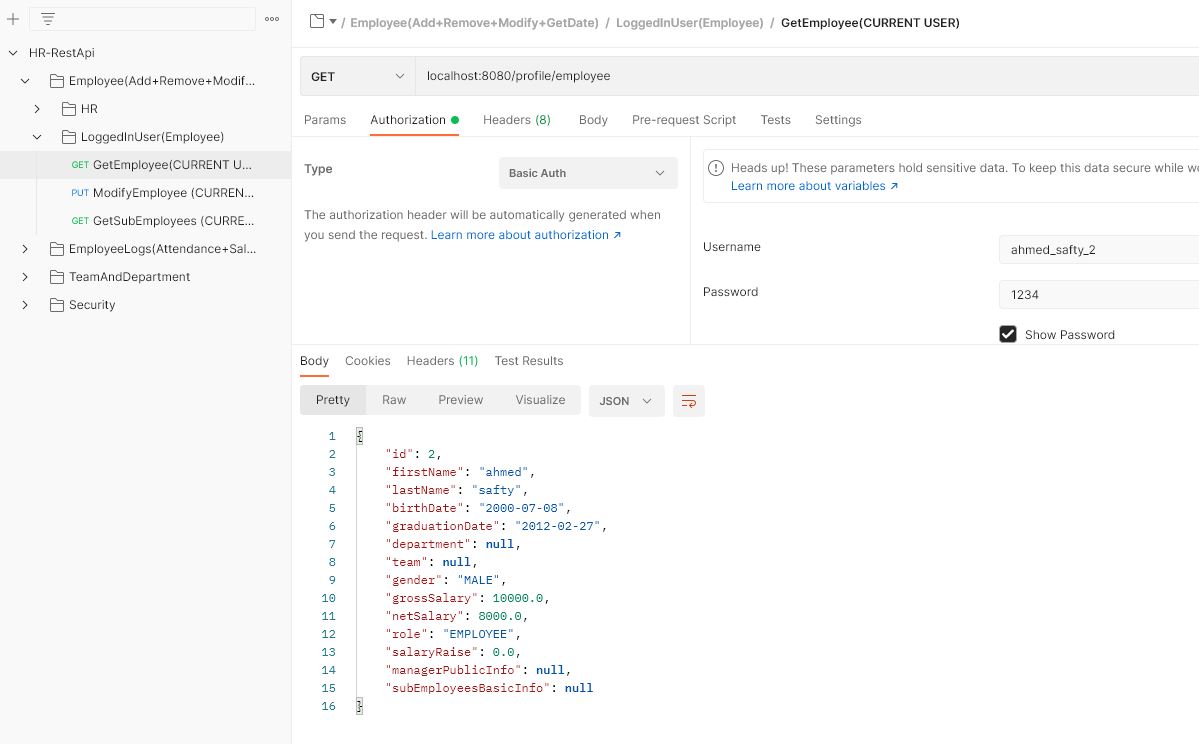Click the Password input field

click(x=1099, y=294)
